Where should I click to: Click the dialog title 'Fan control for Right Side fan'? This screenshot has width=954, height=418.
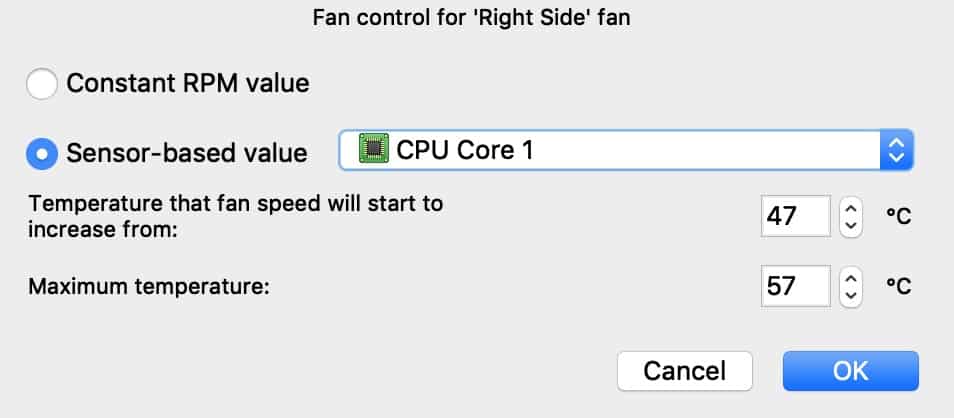472,18
